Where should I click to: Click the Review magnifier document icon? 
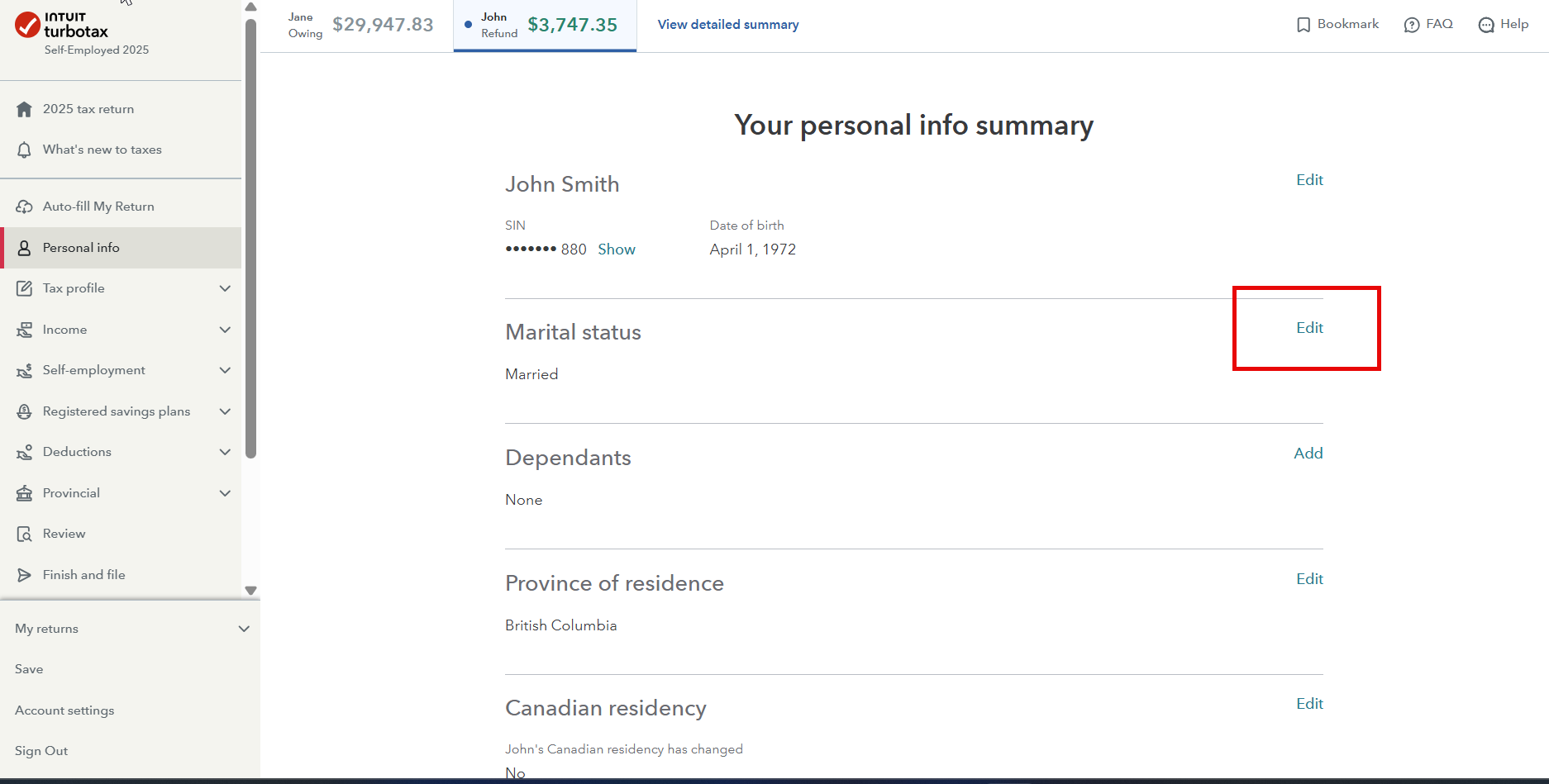(x=24, y=534)
